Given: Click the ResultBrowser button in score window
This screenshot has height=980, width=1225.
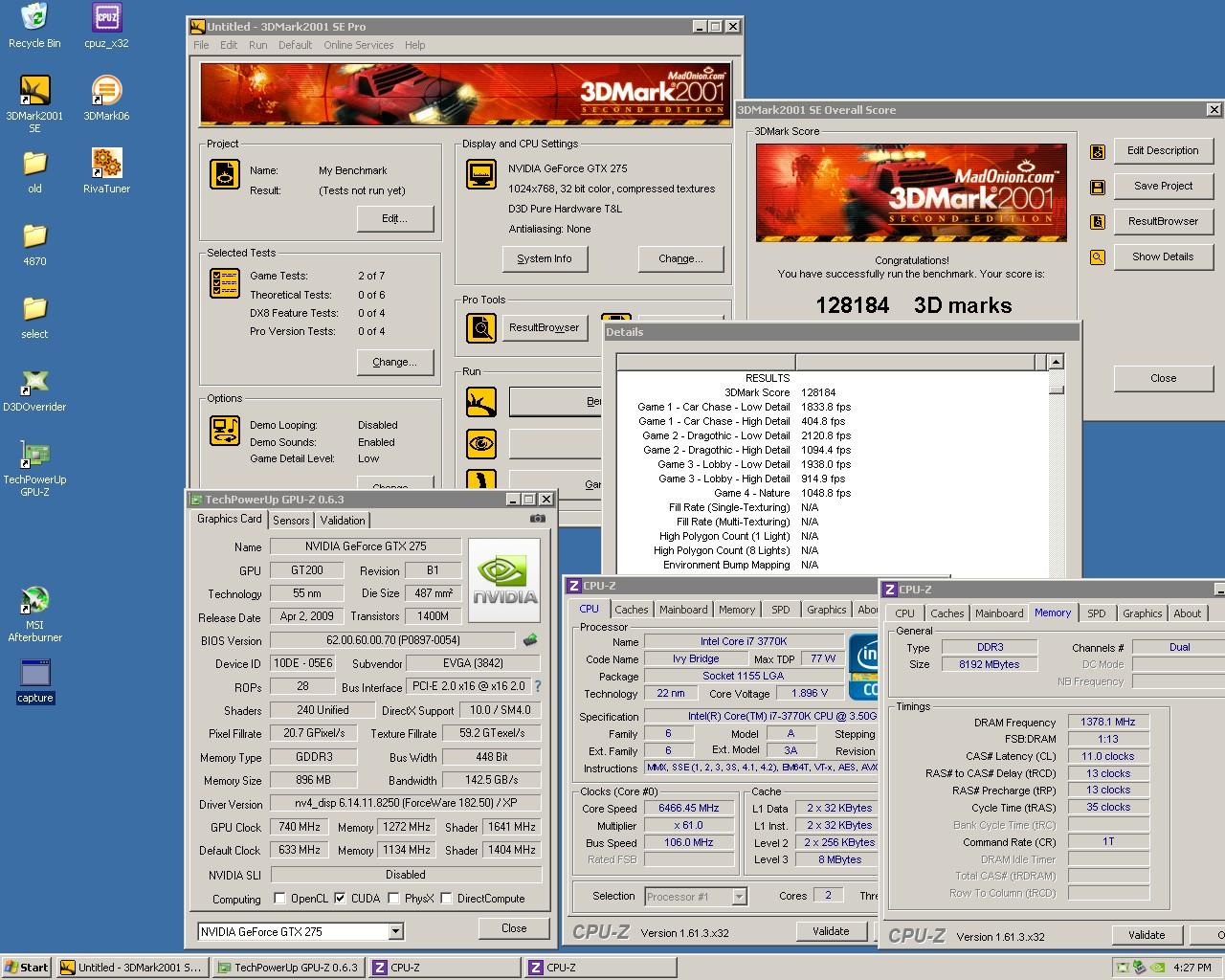Looking at the screenshot, I should pyautogui.click(x=1163, y=222).
